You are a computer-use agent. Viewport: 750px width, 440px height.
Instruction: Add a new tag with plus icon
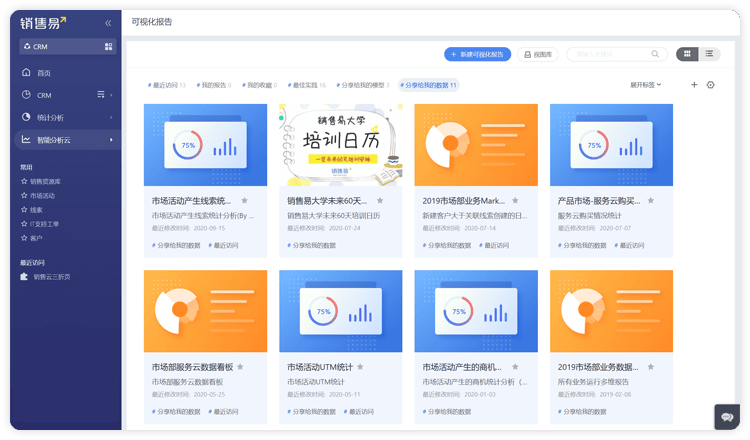pos(694,85)
